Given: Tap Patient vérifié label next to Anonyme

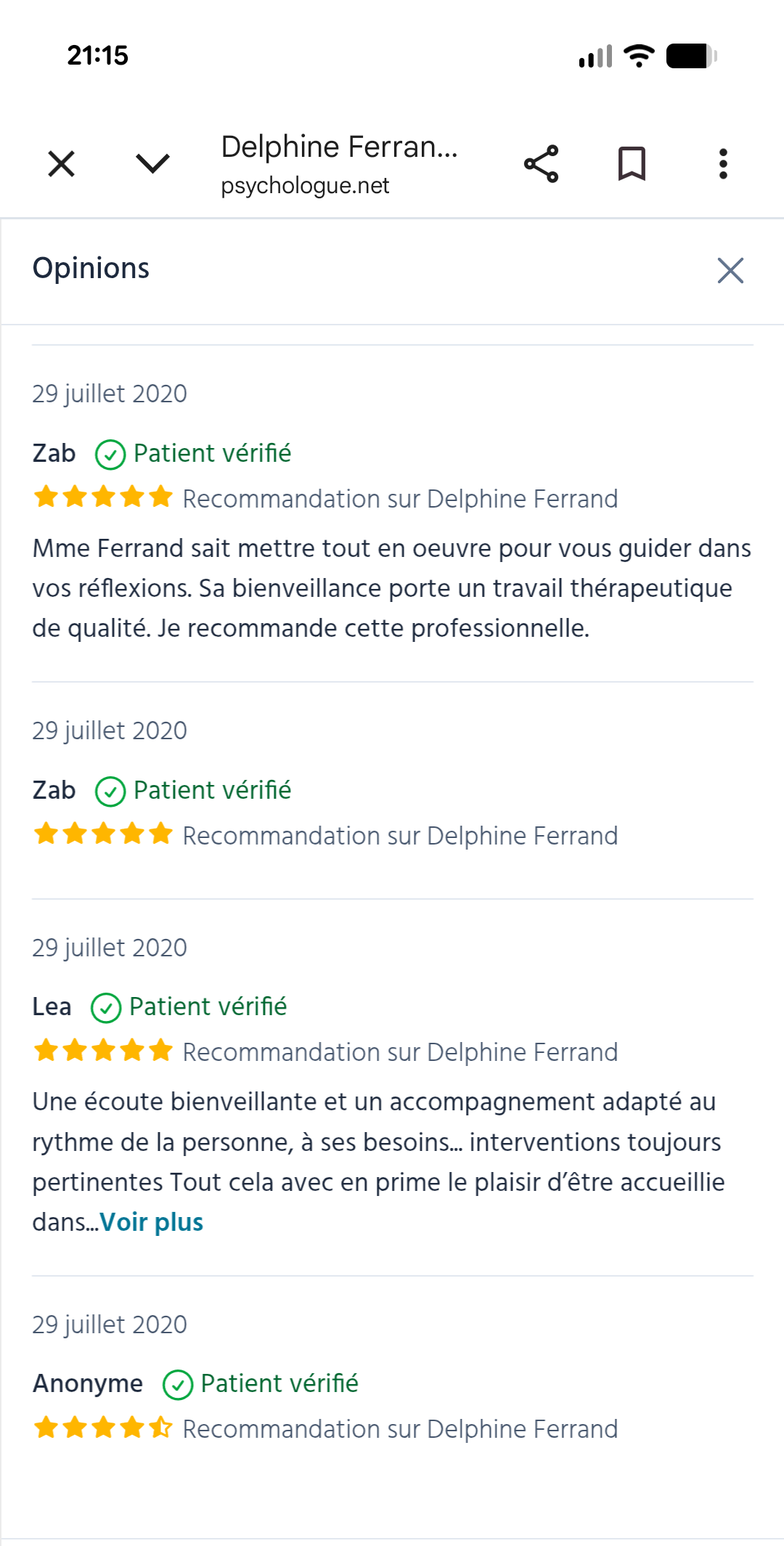Looking at the screenshot, I should pyautogui.click(x=279, y=1383).
